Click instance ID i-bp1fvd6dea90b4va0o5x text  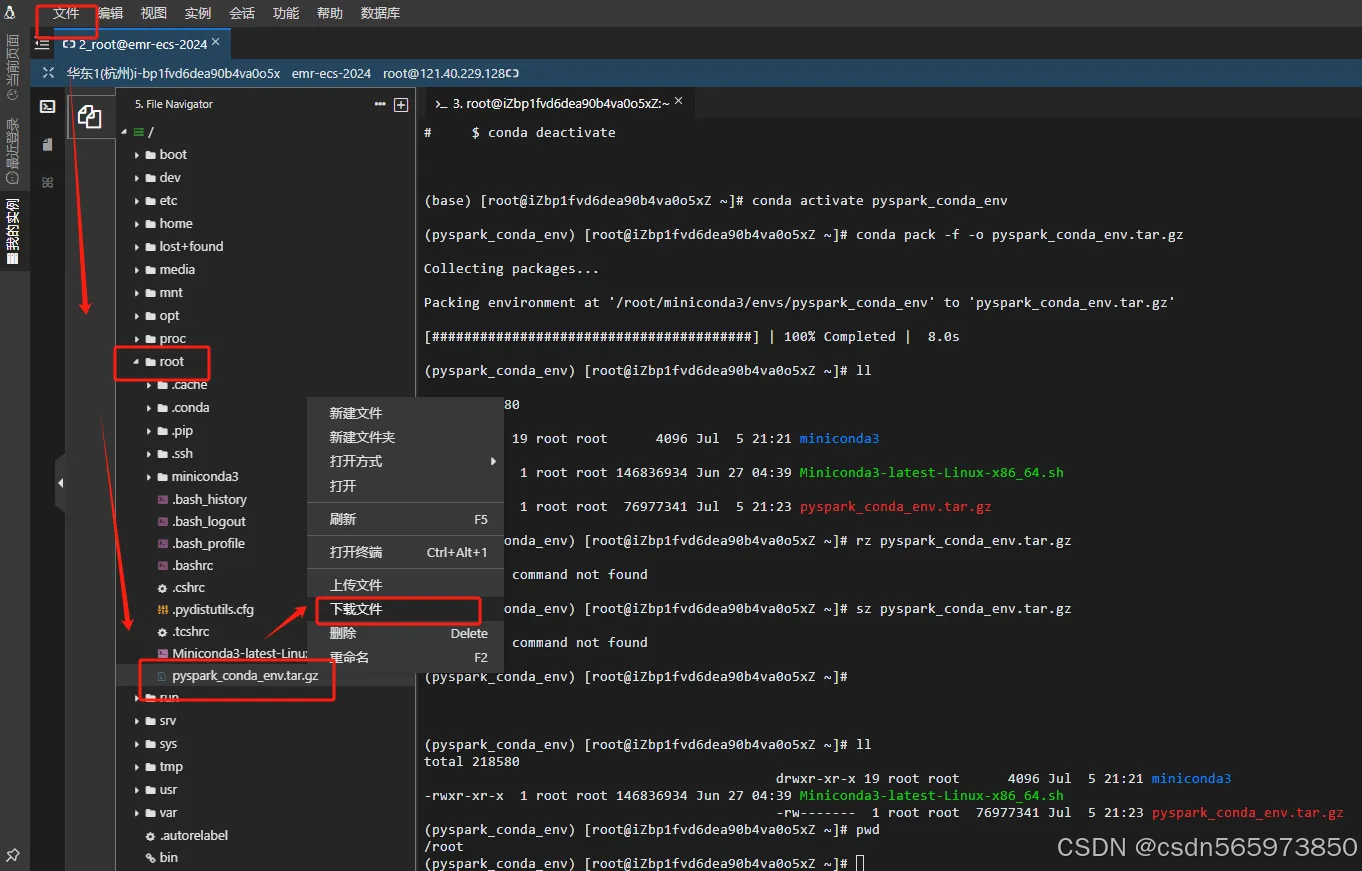pyautogui.click(x=207, y=73)
